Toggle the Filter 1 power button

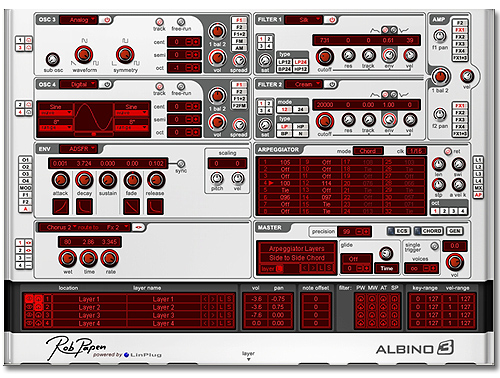(332, 20)
